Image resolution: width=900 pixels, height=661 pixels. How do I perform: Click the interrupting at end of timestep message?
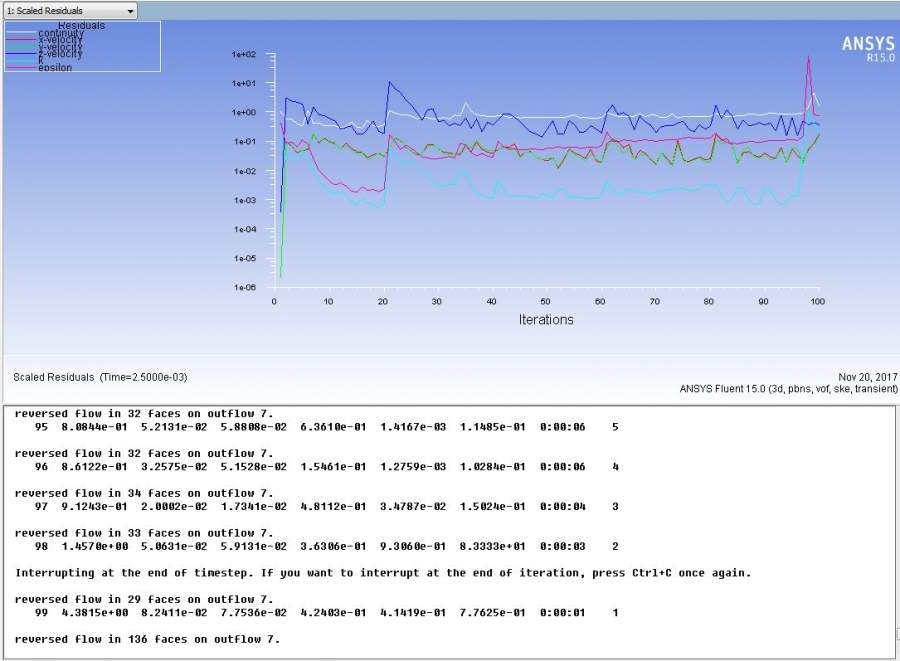coord(382,573)
